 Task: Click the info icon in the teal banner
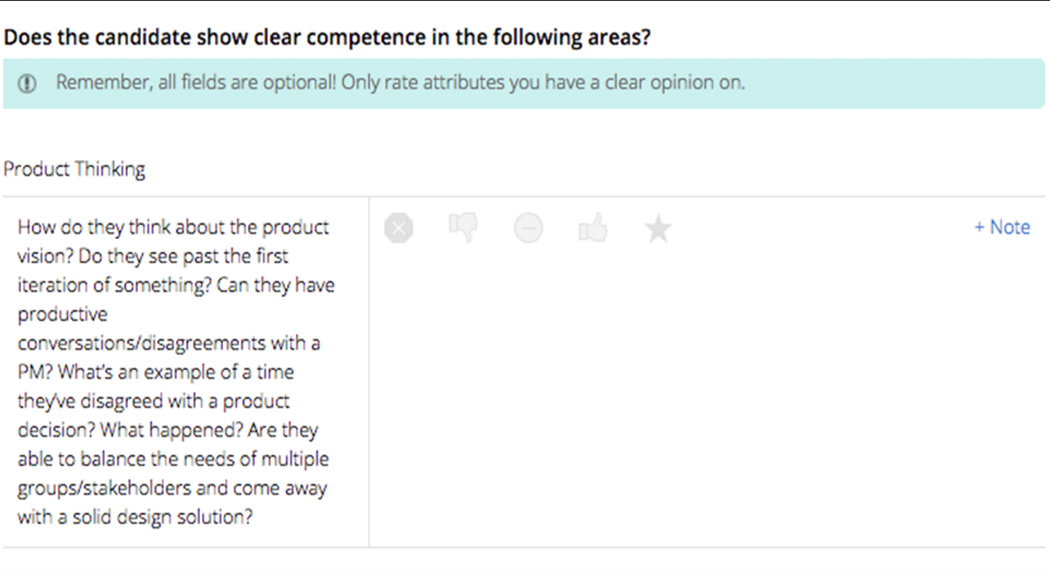[29, 83]
